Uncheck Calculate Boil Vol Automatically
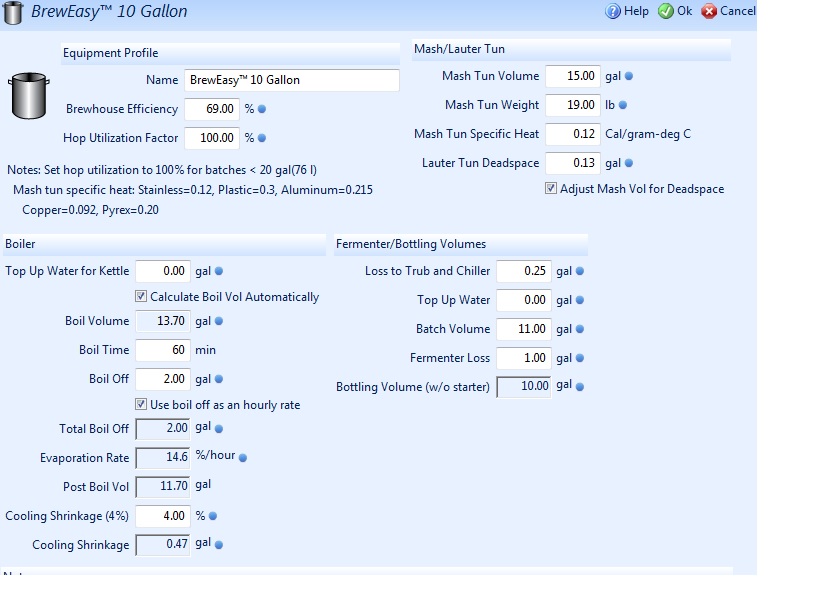820x613 pixels. point(141,296)
